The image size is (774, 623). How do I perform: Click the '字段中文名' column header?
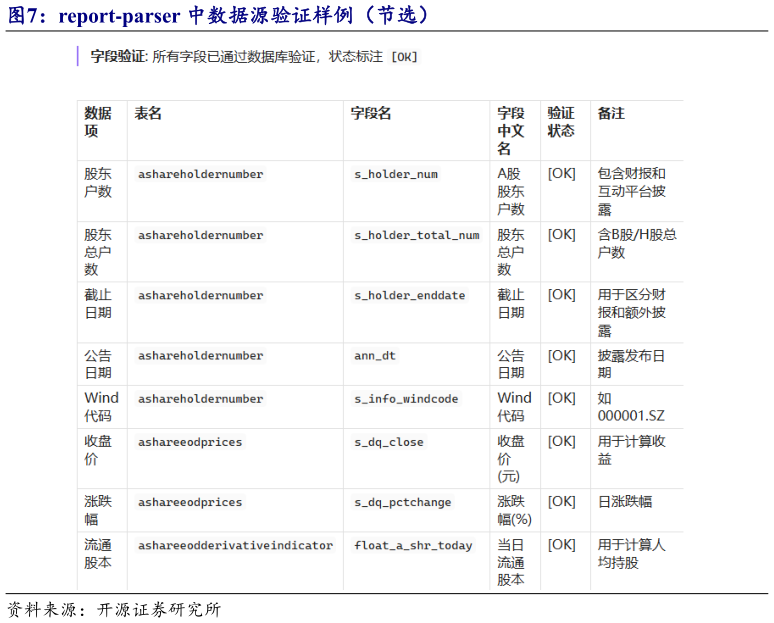(510, 131)
